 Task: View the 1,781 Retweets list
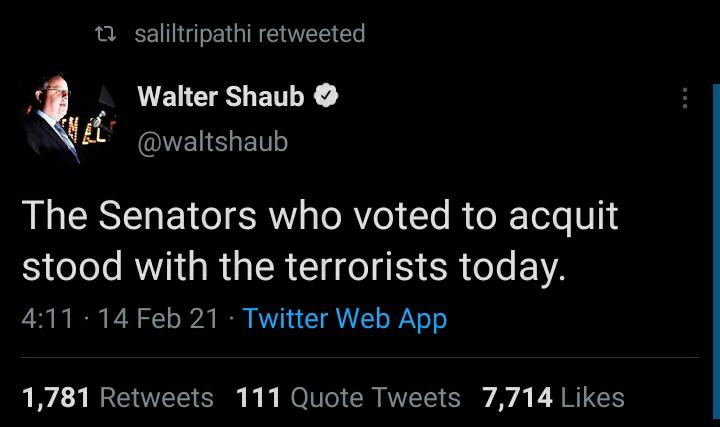point(117,397)
